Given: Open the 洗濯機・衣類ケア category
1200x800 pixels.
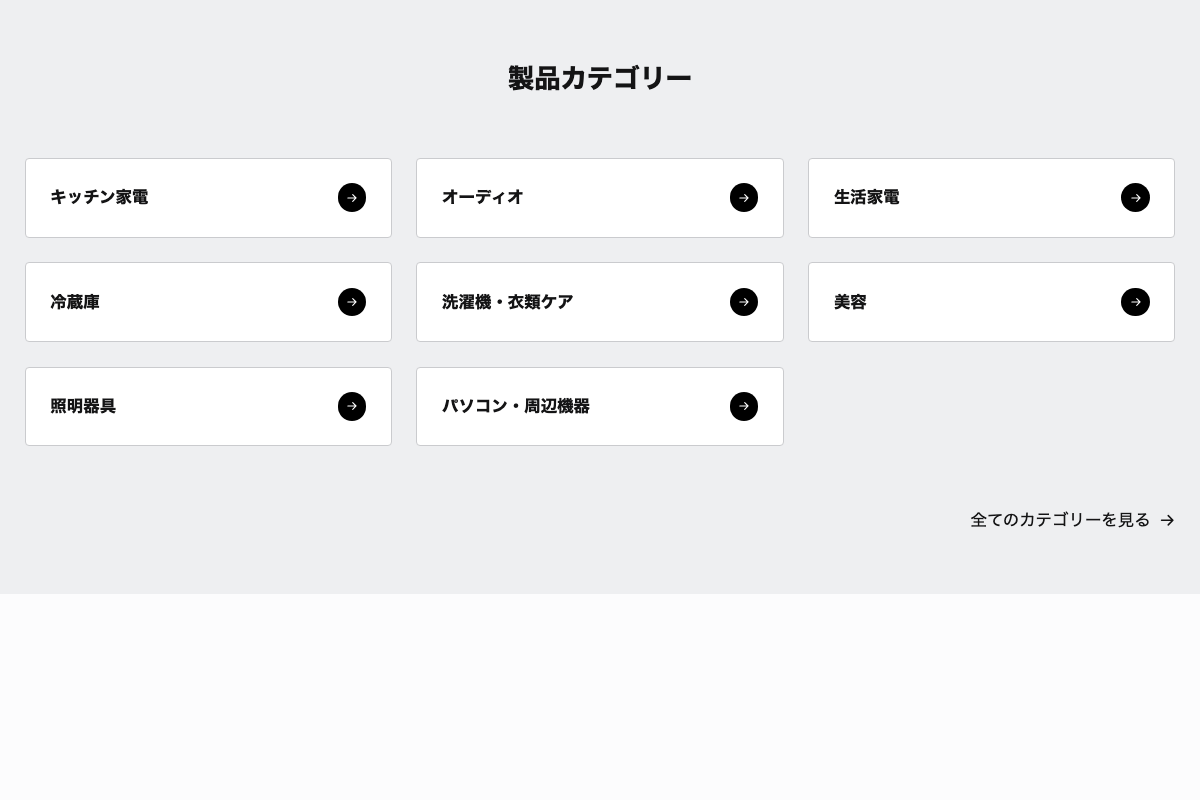Looking at the screenshot, I should tap(600, 301).
